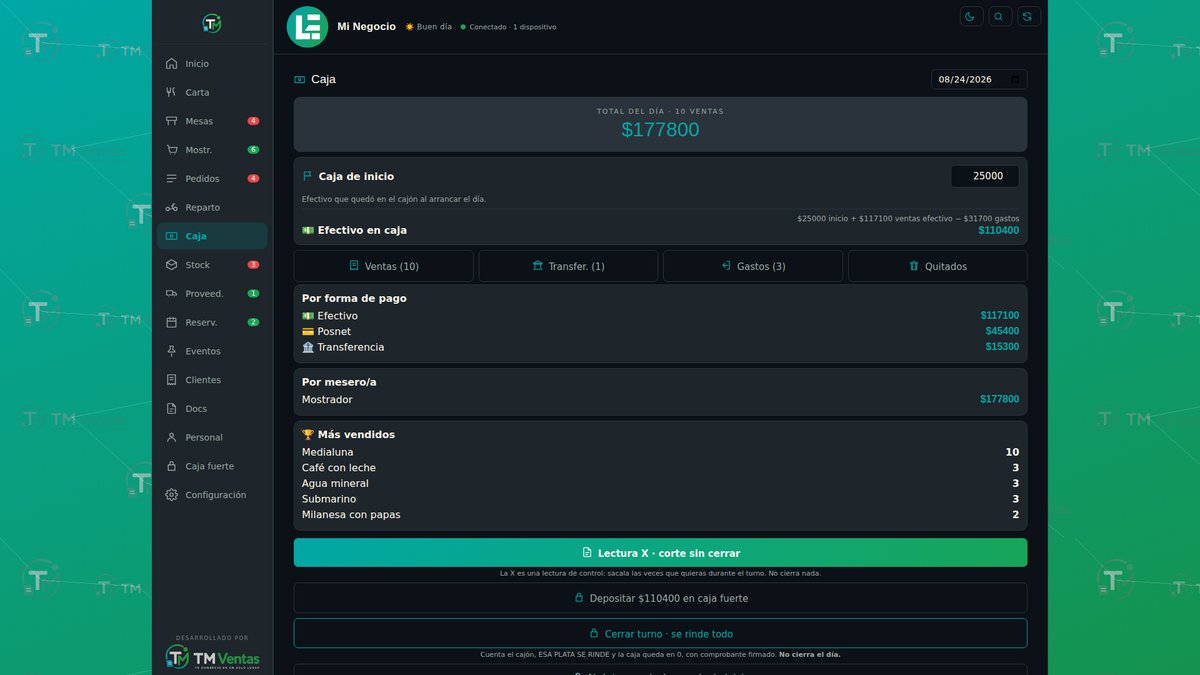Click the TM logo atop the sidebar

tap(212, 23)
